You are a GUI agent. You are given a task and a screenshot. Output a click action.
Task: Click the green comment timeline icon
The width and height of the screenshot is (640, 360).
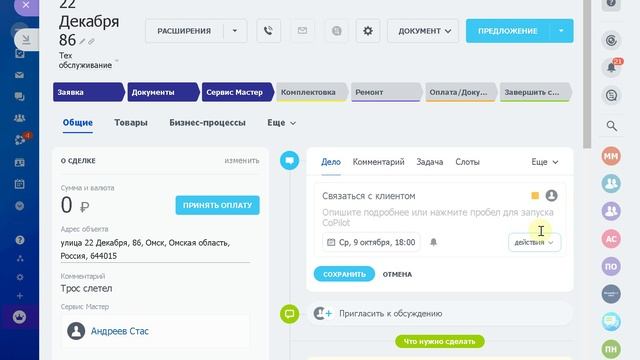289,314
